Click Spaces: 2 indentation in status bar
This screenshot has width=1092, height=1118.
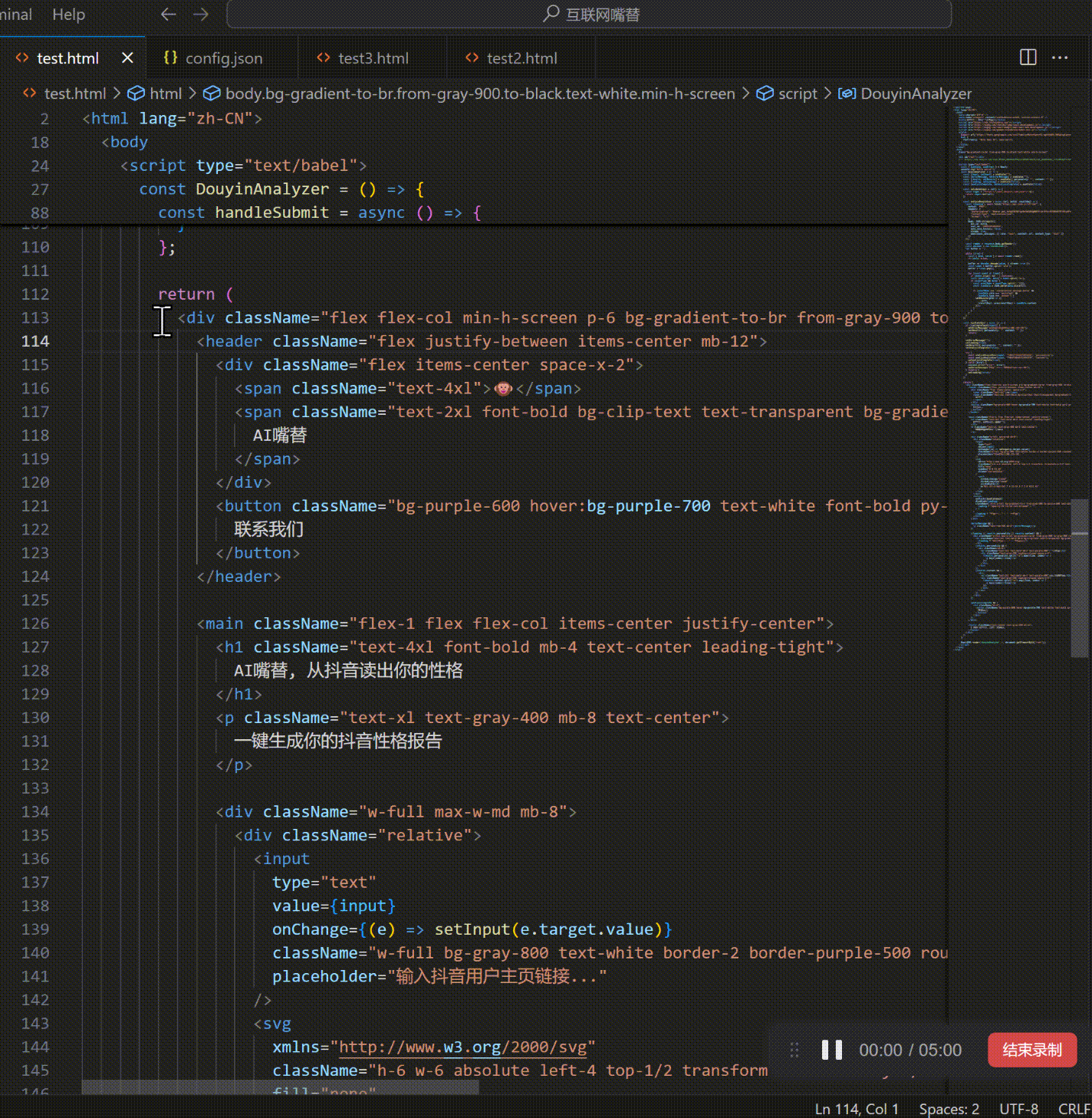click(949, 1109)
